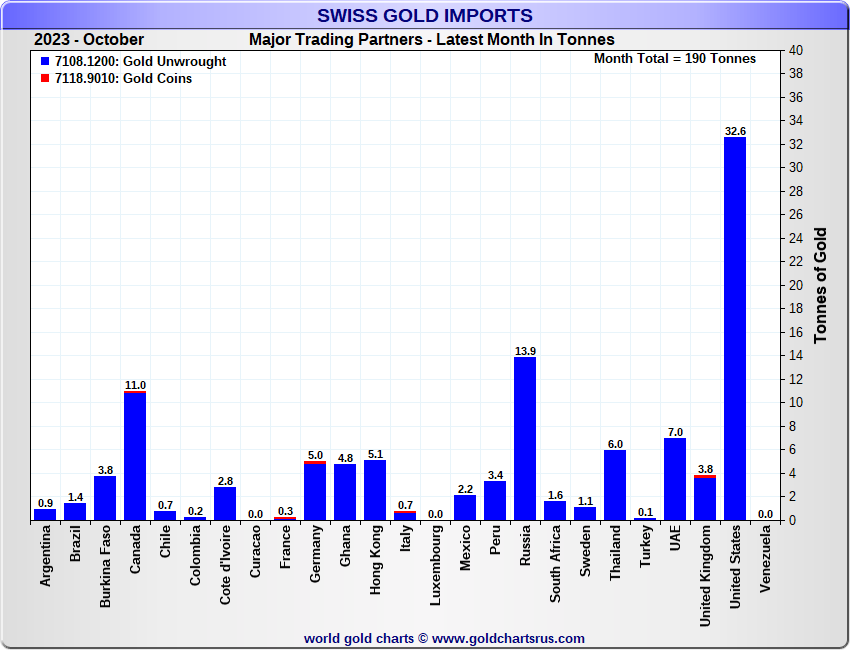Select the Ghana bar labeled 4.8
The height and width of the screenshot is (650, 850).
click(x=345, y=493)
